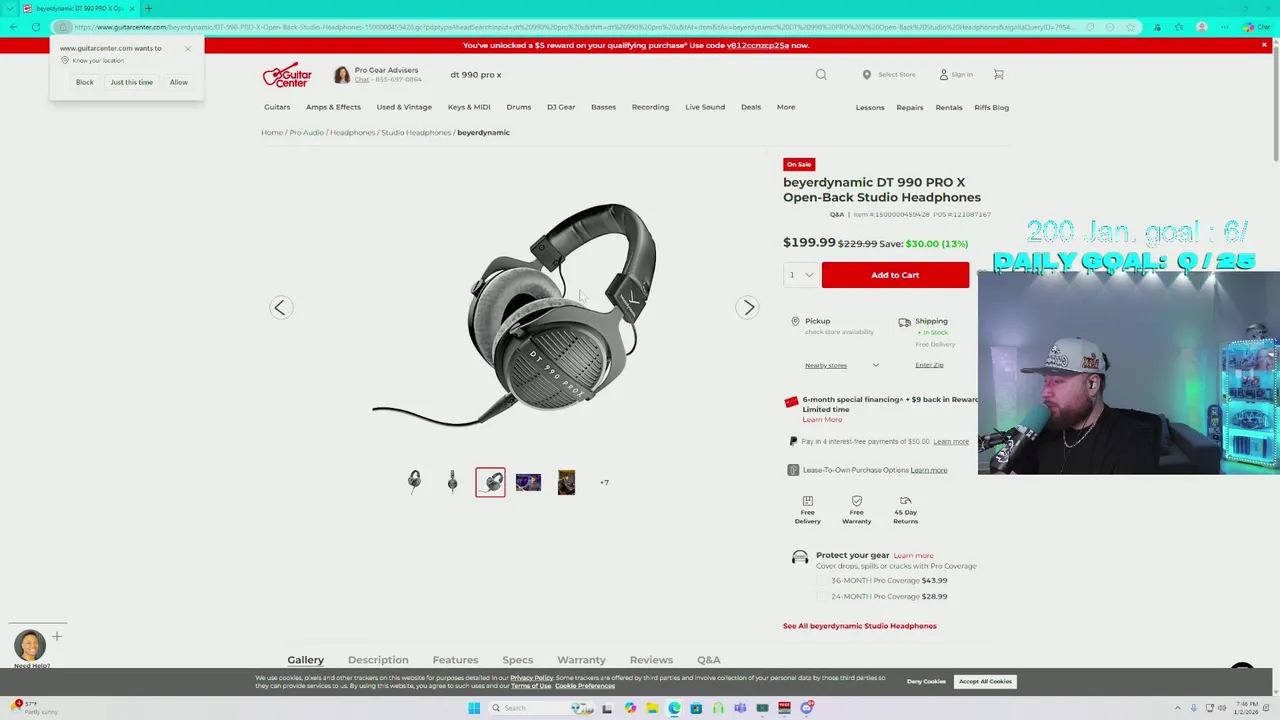The image size is (1280, 720).
Task: Show the previous product image arrow
Action: [x=280, y=307]
